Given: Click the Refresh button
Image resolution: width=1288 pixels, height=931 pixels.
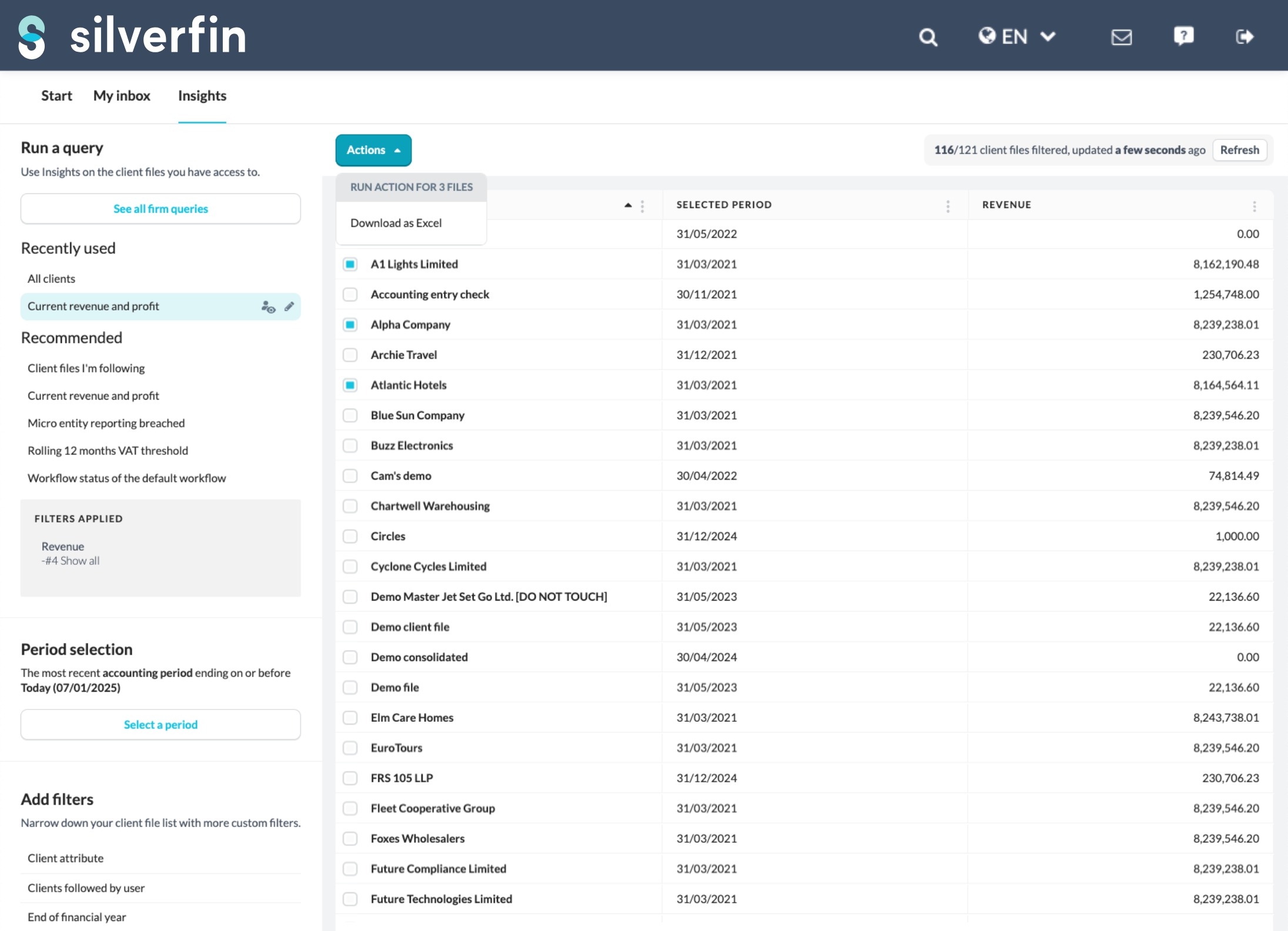Looking at the screenshot, I should tap(1239, 150).
